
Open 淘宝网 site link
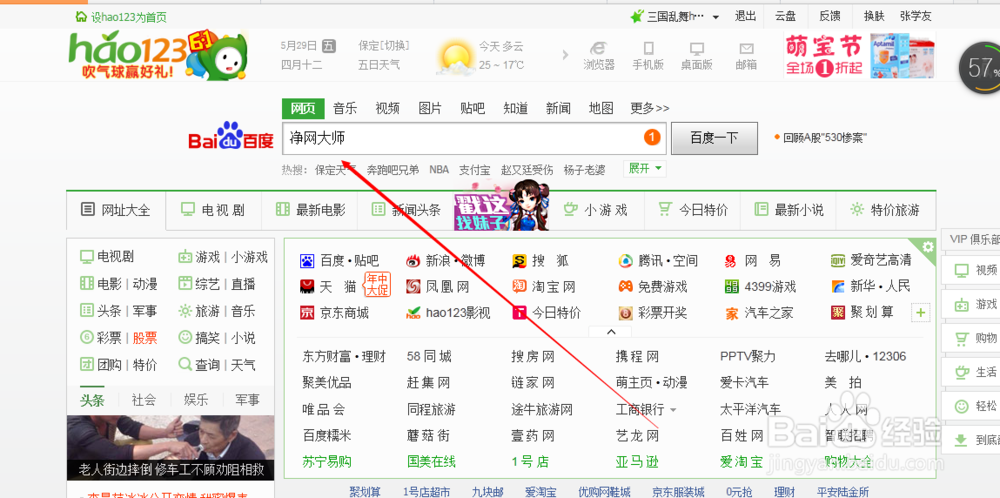[x=544, y=286]
